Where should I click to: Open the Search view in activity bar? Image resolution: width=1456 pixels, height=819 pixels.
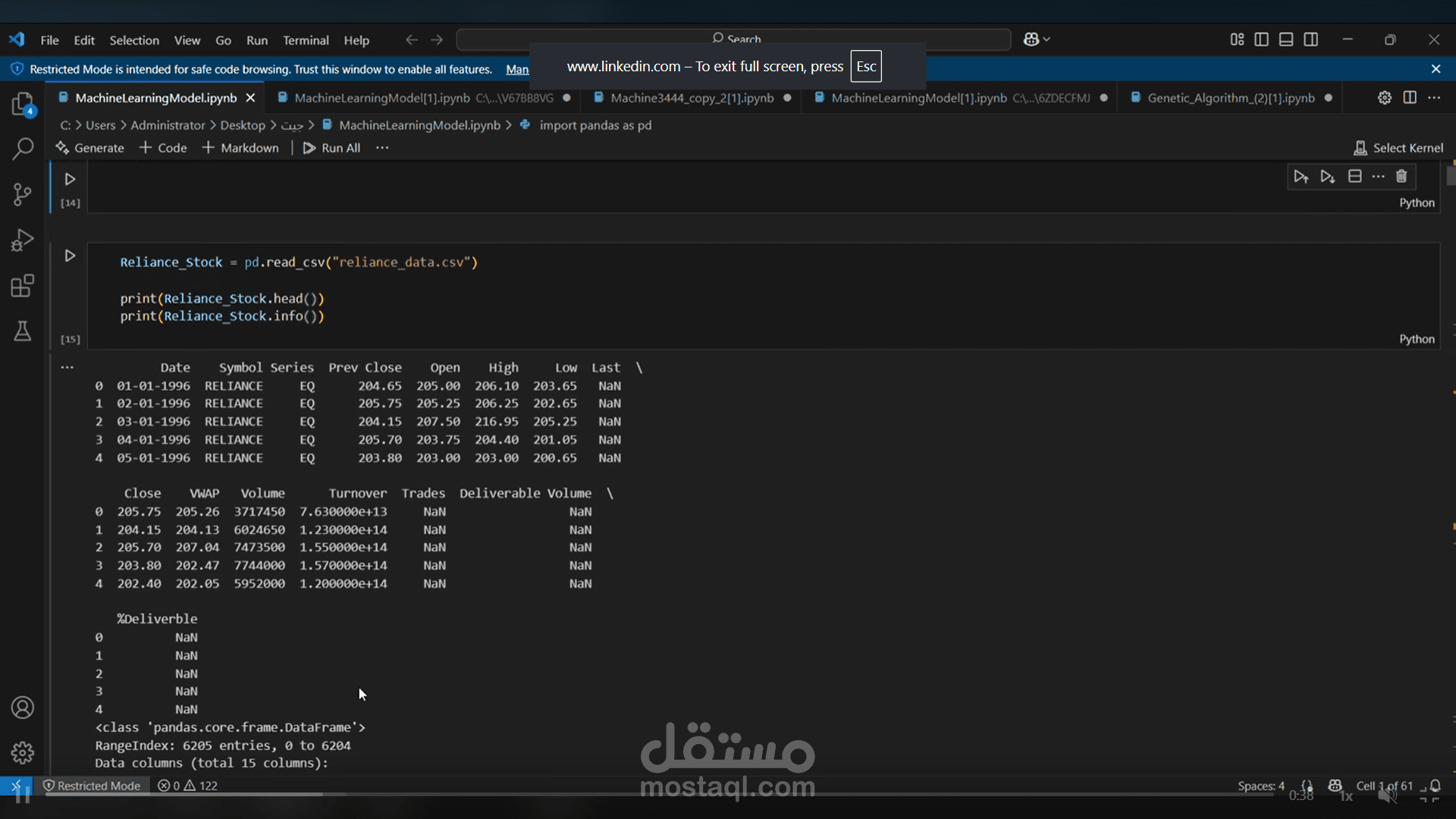tap(23, 149)
